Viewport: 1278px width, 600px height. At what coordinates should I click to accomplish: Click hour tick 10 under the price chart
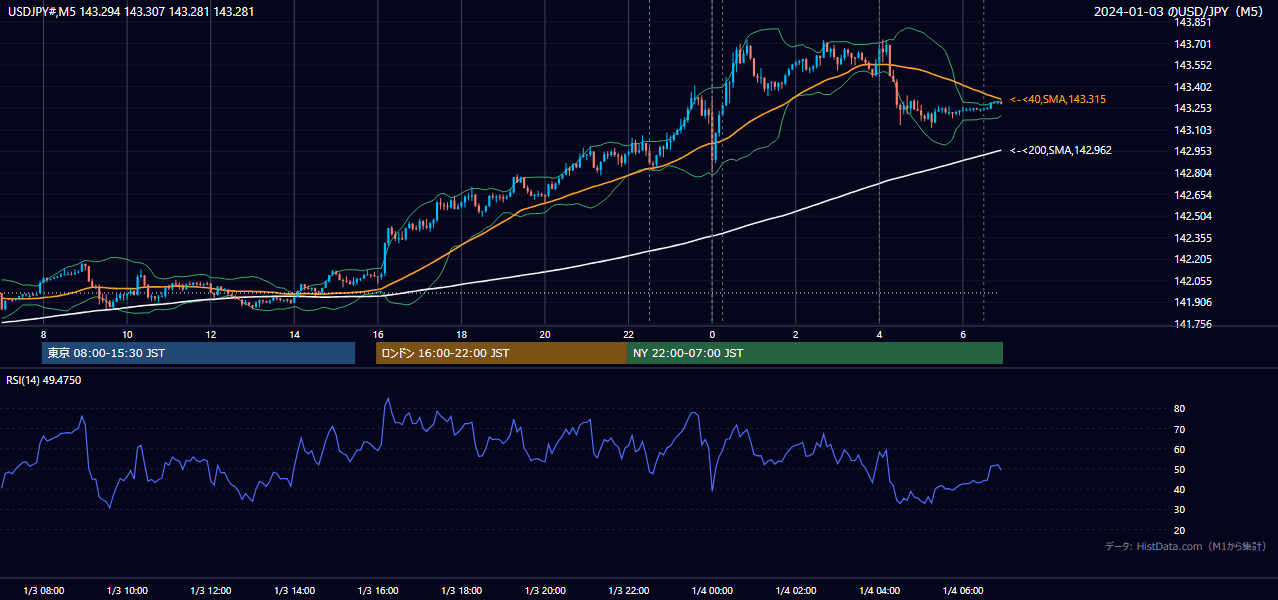[x=127, y=334]
